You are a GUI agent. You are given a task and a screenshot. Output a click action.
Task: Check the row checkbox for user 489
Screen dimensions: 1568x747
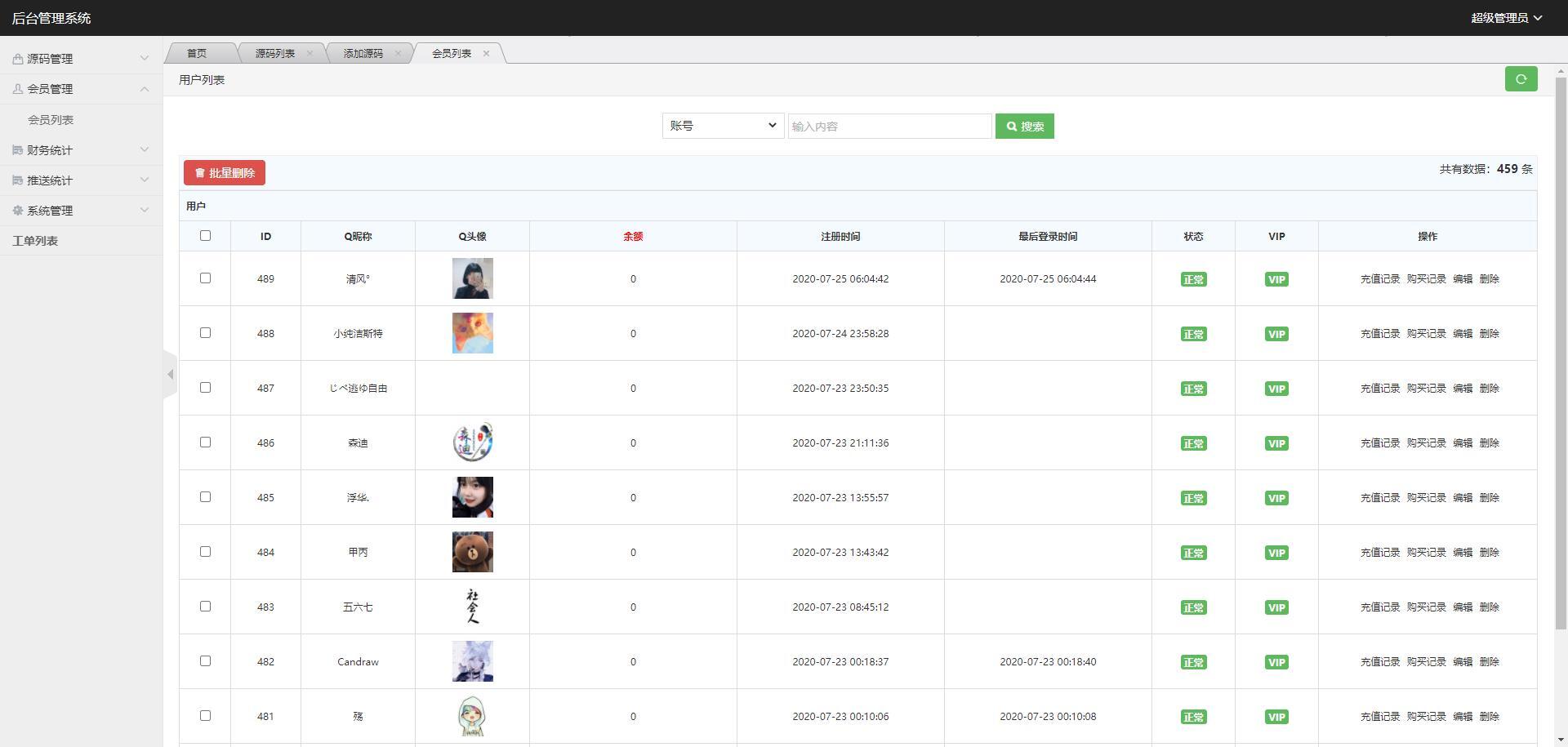coord(205,278)
